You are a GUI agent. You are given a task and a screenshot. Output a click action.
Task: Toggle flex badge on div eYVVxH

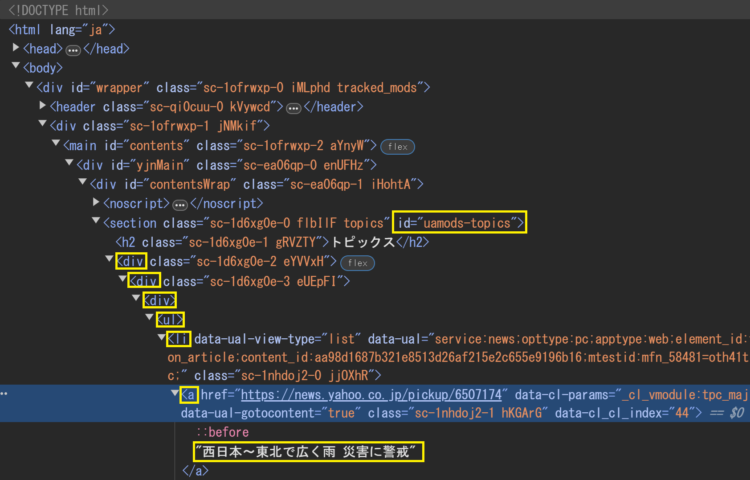point(357,263)
